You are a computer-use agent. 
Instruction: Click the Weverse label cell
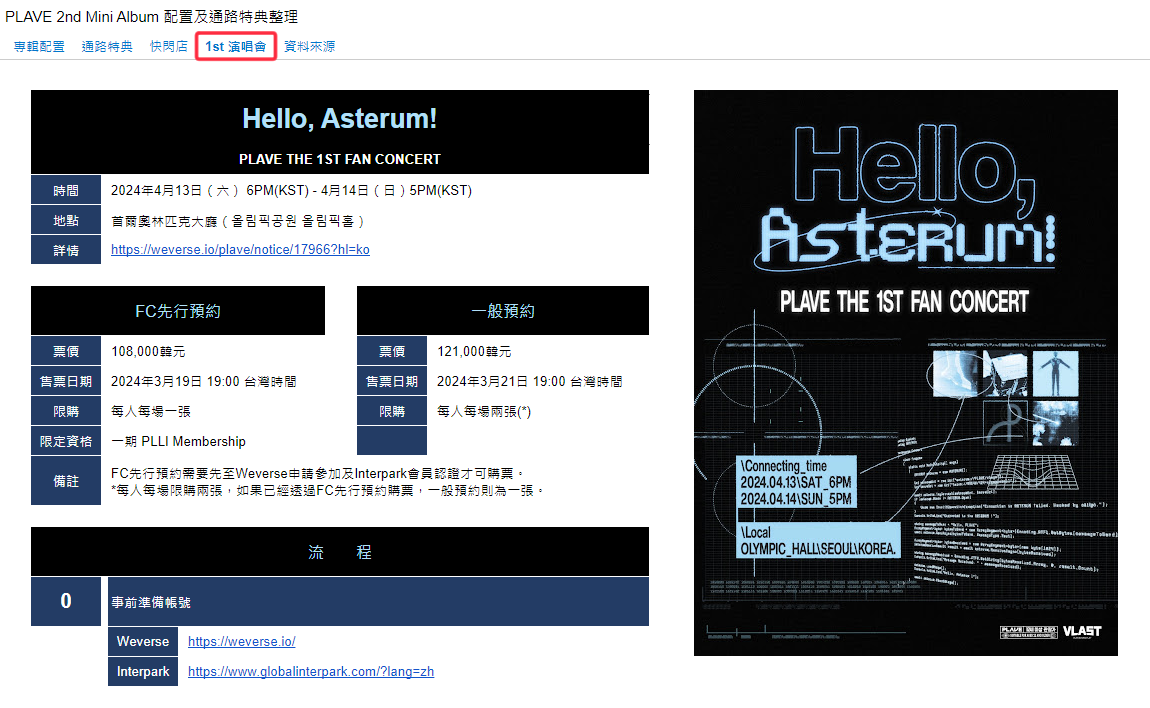pyautogui.click(x=143, y=641)
